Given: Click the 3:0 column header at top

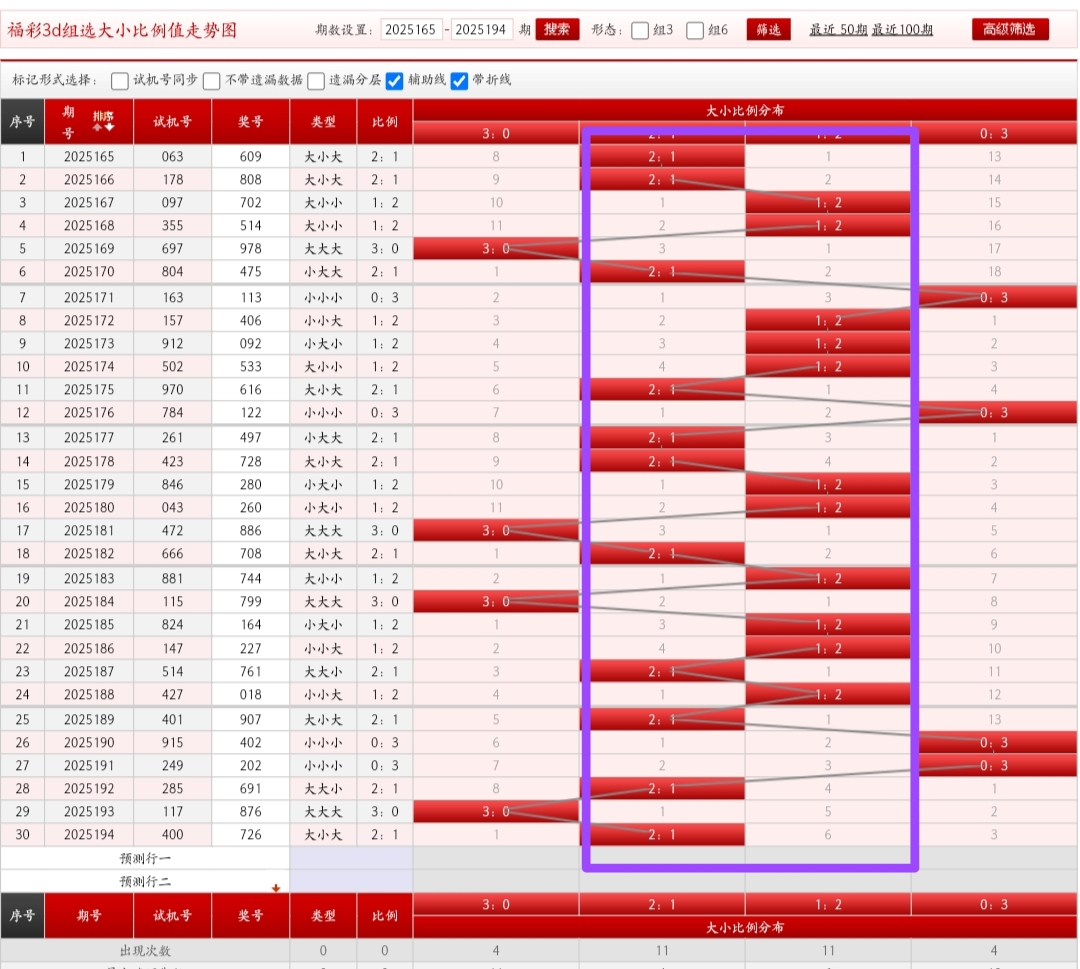Looking at the screenshot, I should click(x=496, y=133).
